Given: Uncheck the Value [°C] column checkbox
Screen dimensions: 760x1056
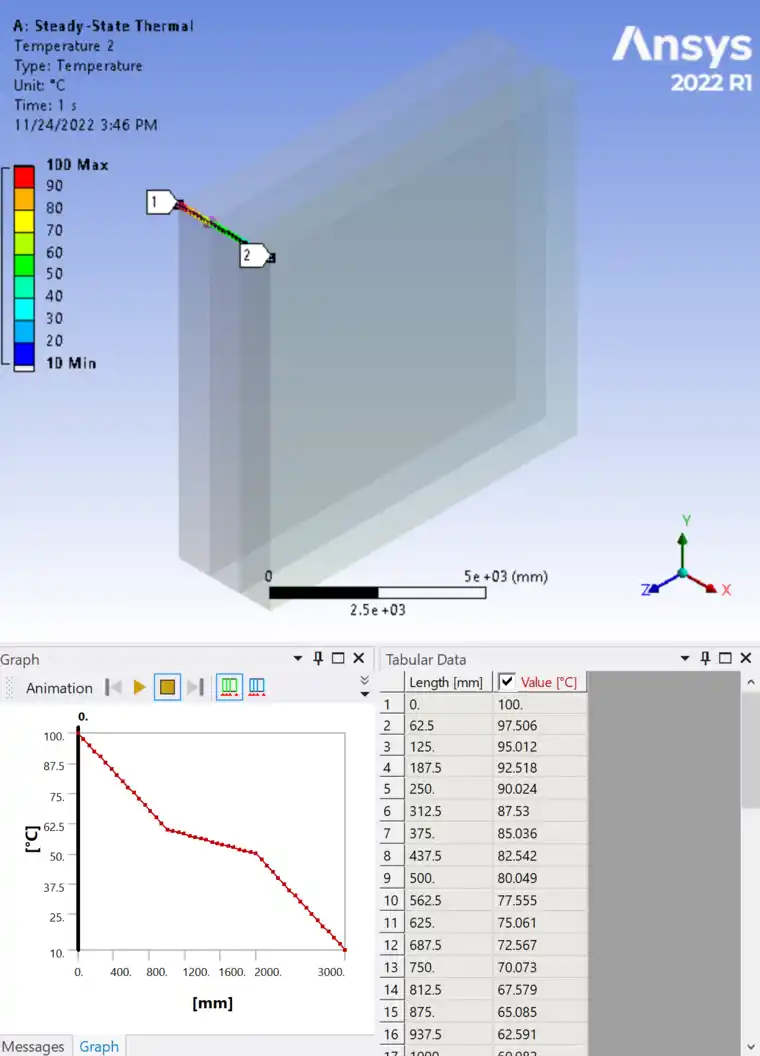Looking at the screenshot, I should tap(507, 682).
